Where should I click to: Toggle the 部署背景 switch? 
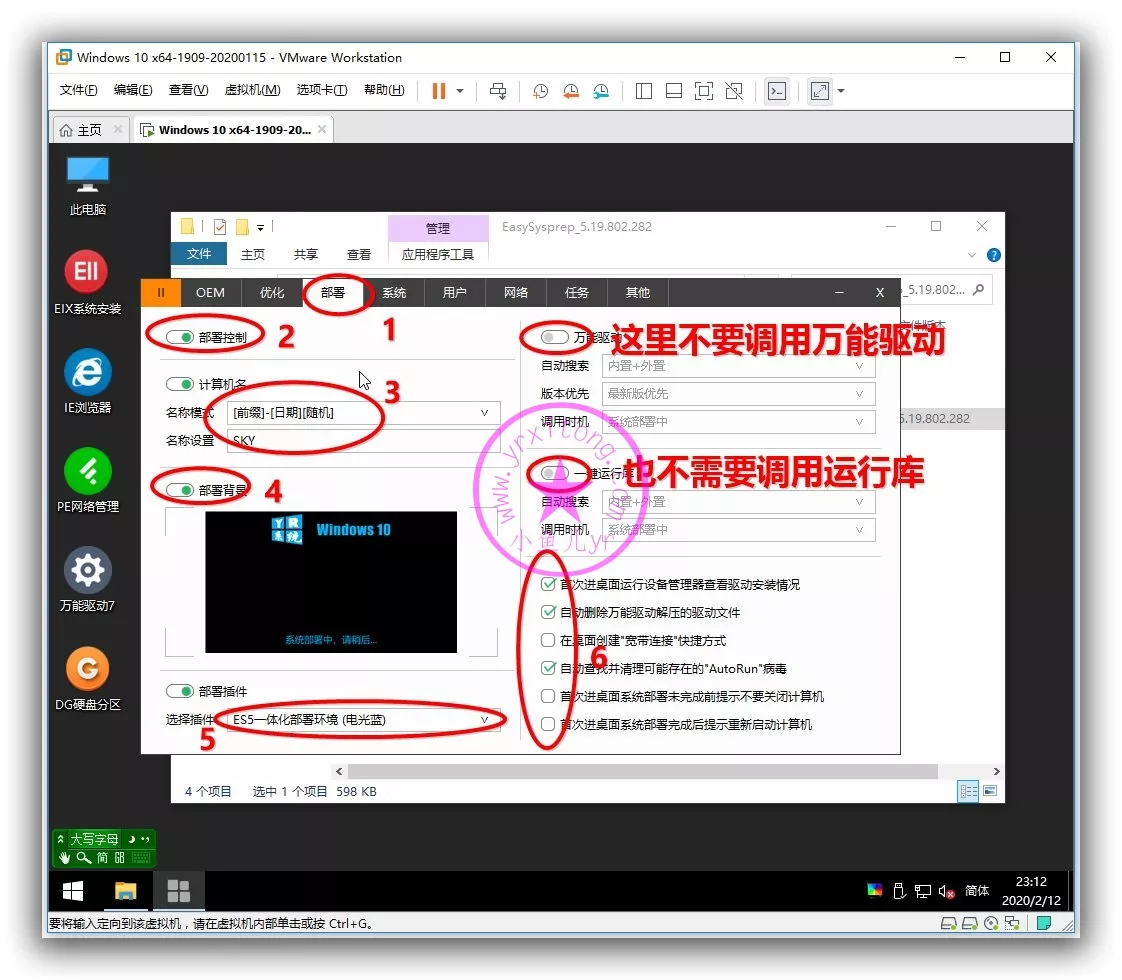pos(180,490)
